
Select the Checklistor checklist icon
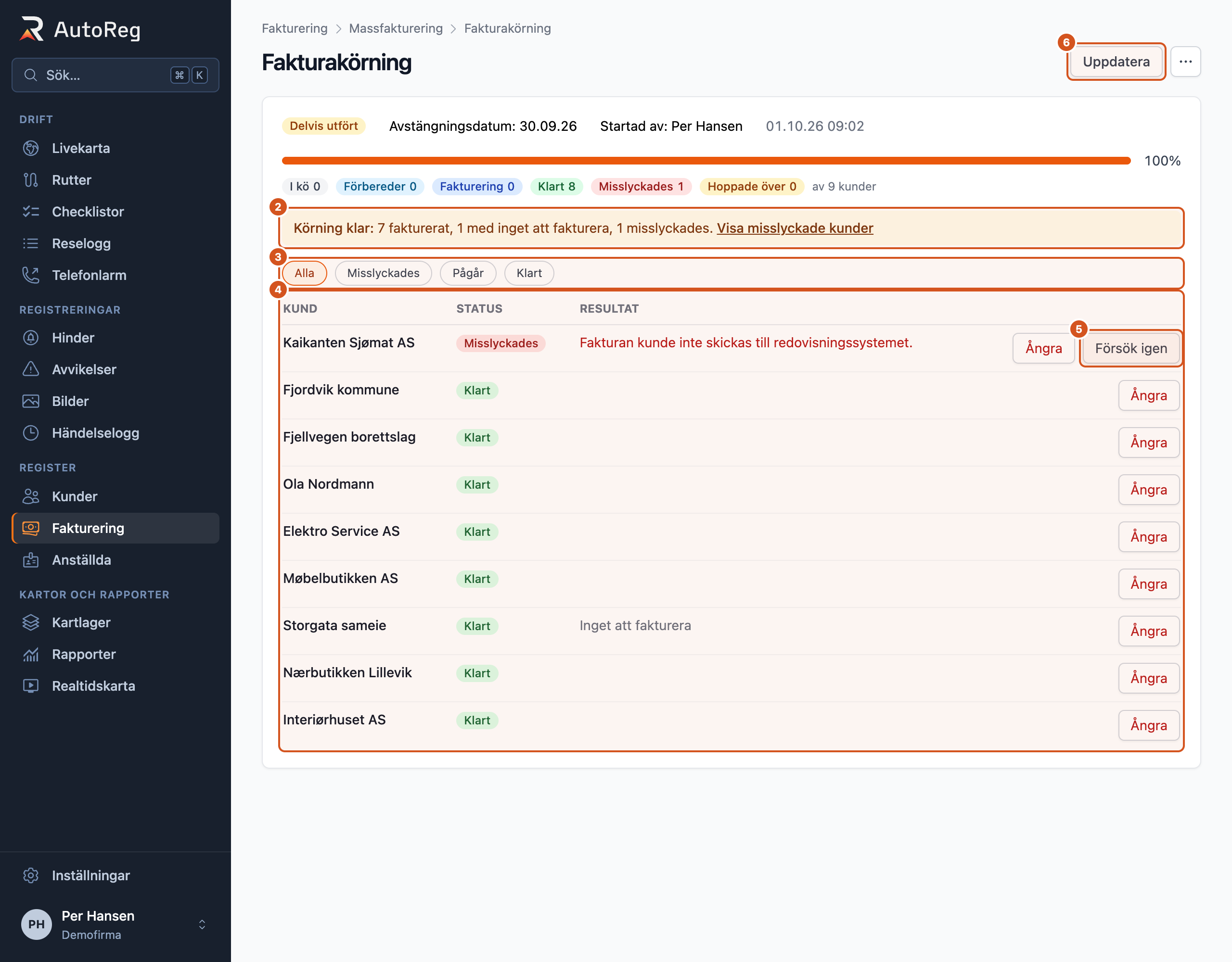pos(30,212)
